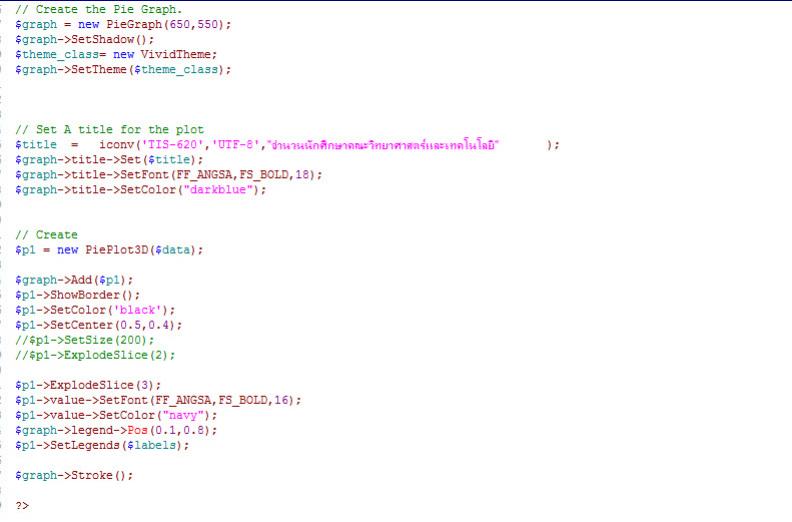
Task: Click the line "$graph->SetTheme($theme_class);"
Action: [x=123, y=69]
